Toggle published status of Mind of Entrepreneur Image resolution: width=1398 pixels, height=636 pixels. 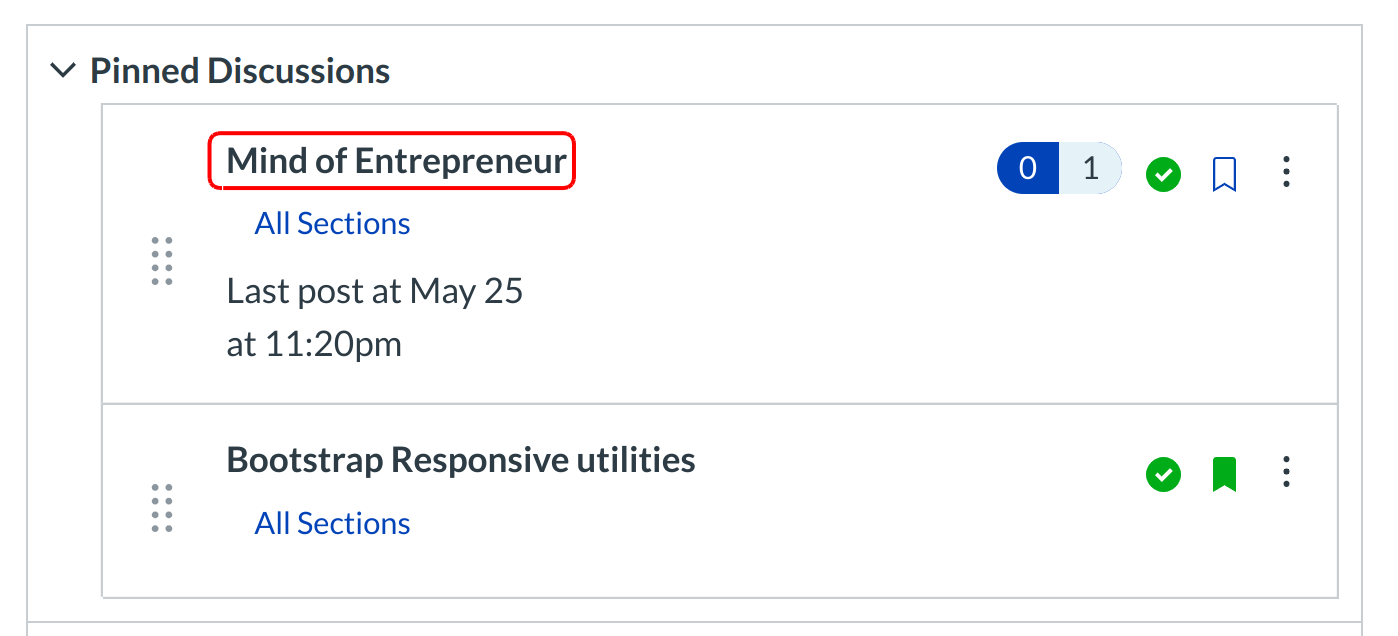pyautogui.click(x=1163, y=174)
